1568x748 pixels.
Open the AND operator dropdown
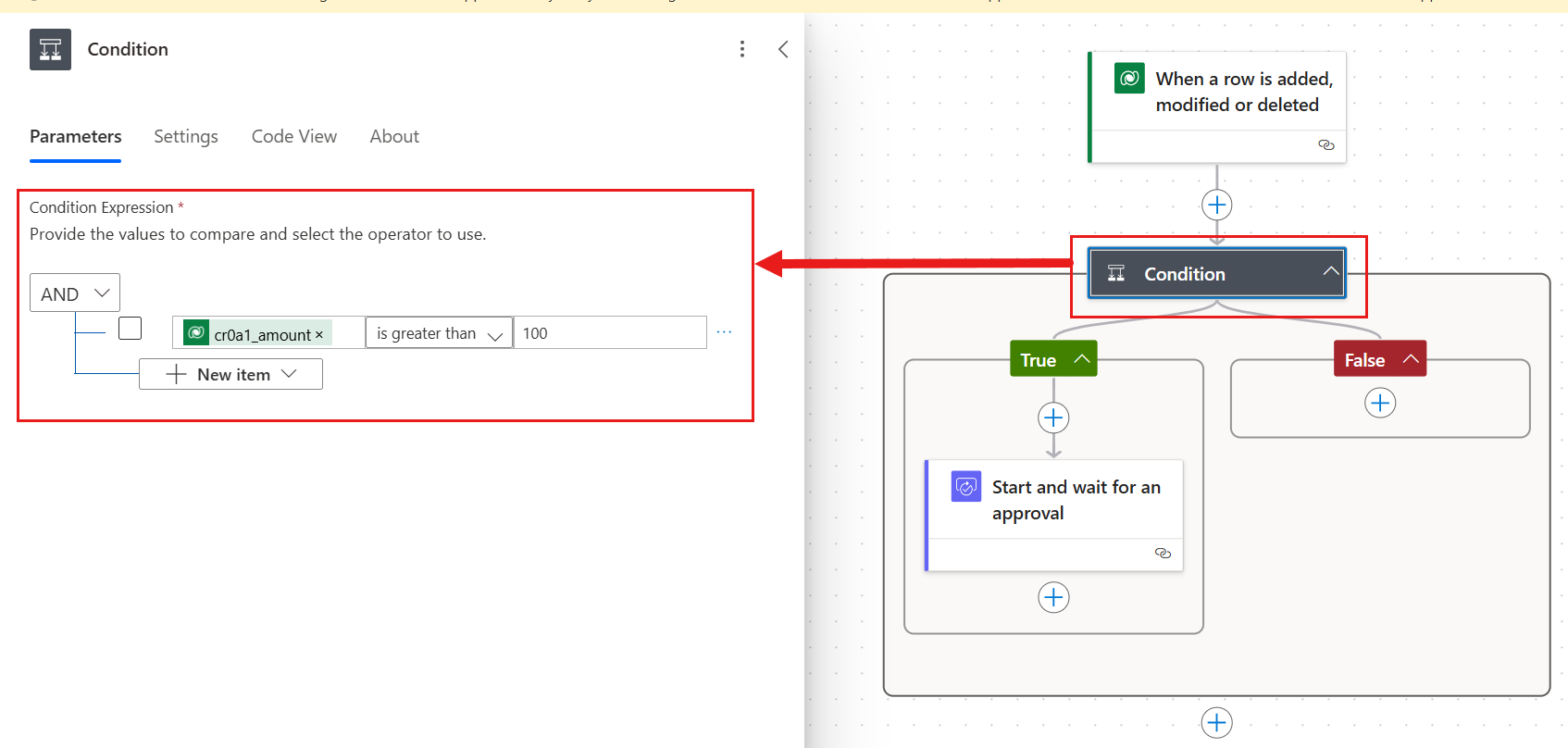point(75,293)
